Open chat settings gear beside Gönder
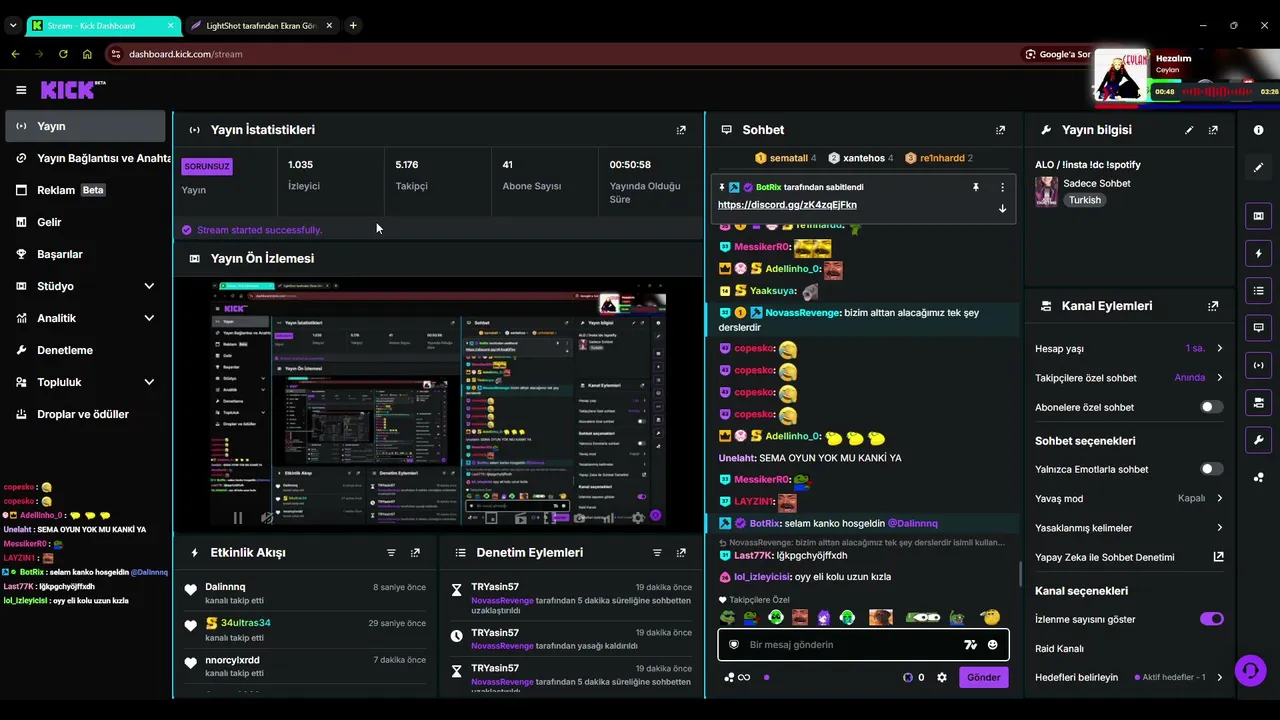1280x720 pixels. (x=941, y=677)
